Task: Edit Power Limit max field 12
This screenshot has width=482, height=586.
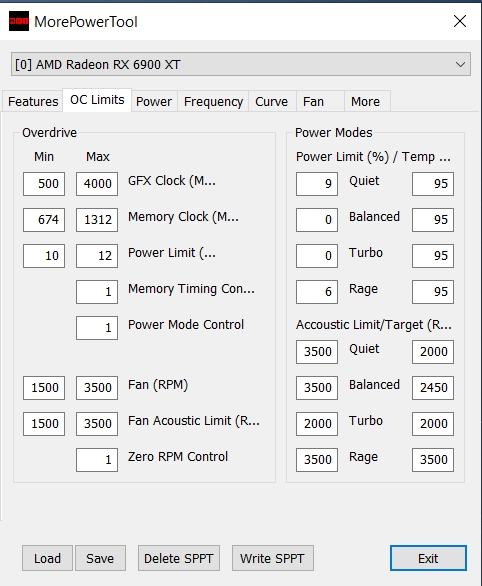Action: click(x=97, y=256)
